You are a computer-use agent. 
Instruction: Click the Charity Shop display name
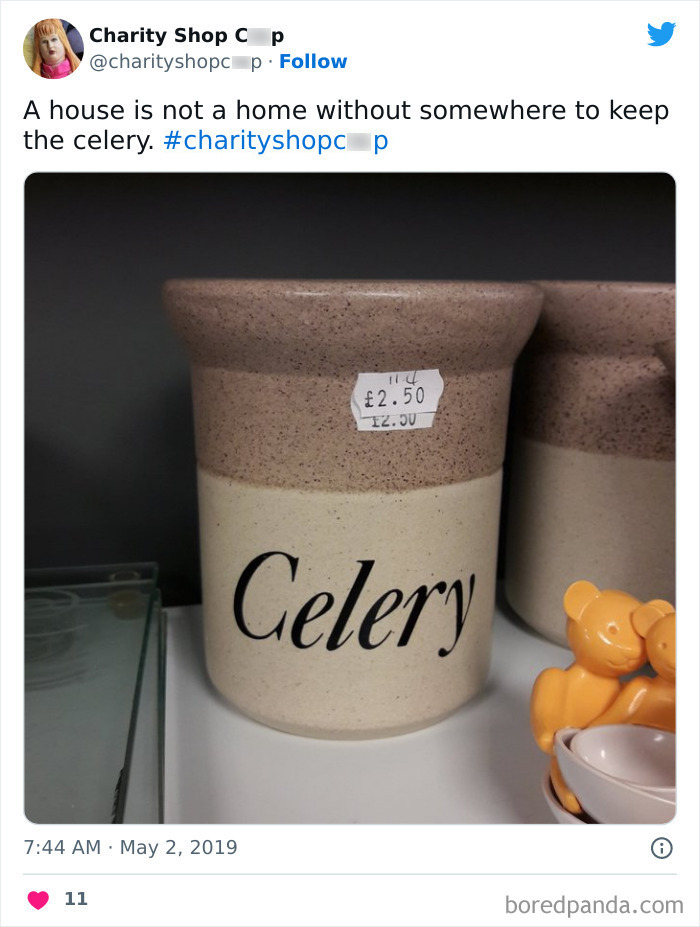click(x=186, y=35)
